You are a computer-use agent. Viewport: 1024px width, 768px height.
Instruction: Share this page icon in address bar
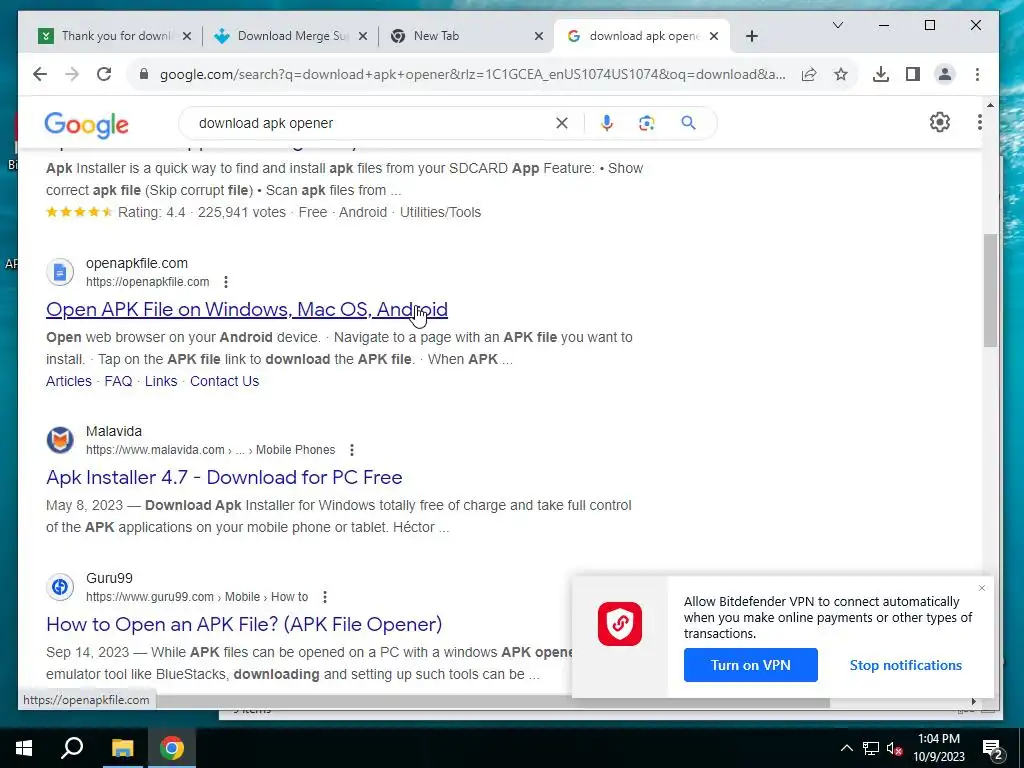pyautogui.click(x=809, y=74)
